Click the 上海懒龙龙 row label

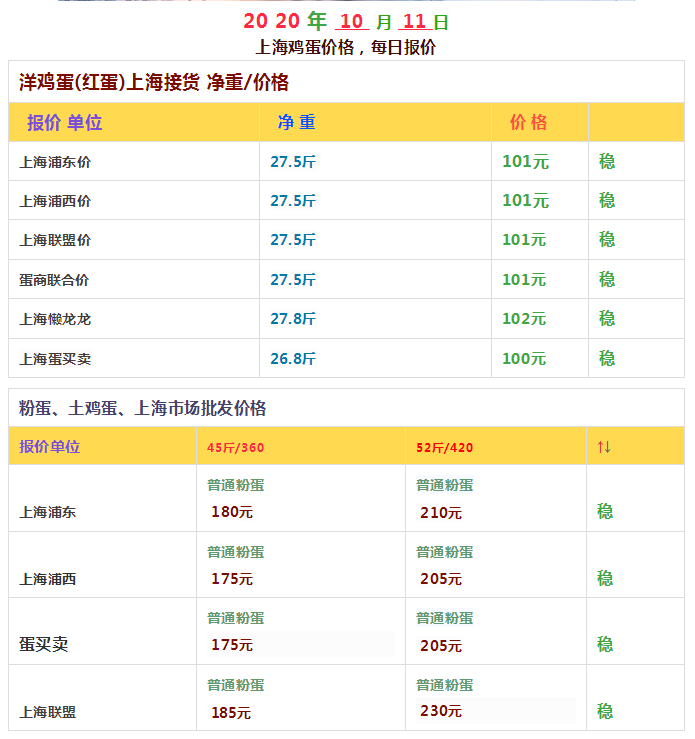[x=55, y=319]
